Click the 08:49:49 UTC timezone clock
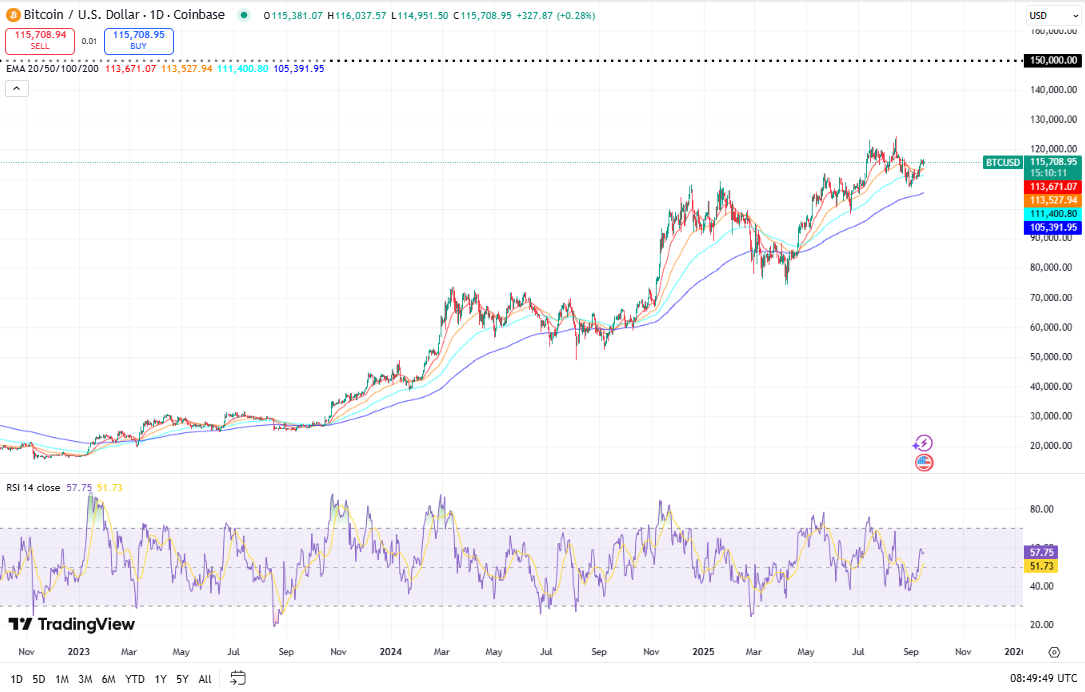 1043,678
